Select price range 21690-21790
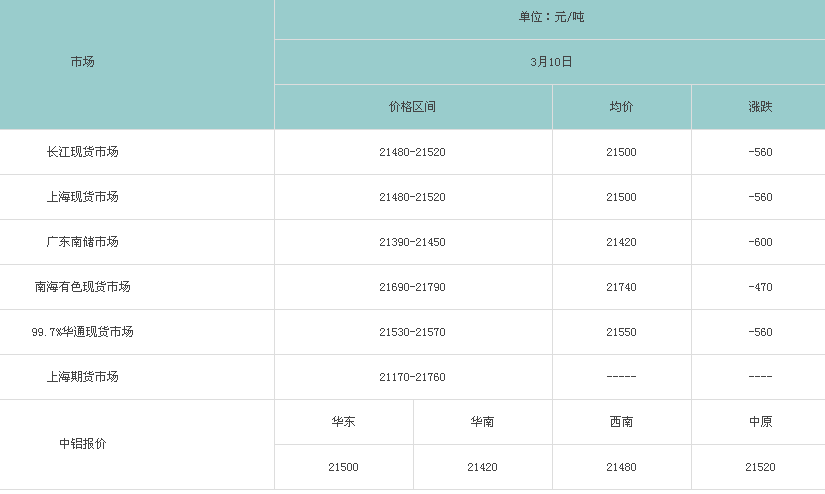The image size is (825, 494). (x=412, y=287)
